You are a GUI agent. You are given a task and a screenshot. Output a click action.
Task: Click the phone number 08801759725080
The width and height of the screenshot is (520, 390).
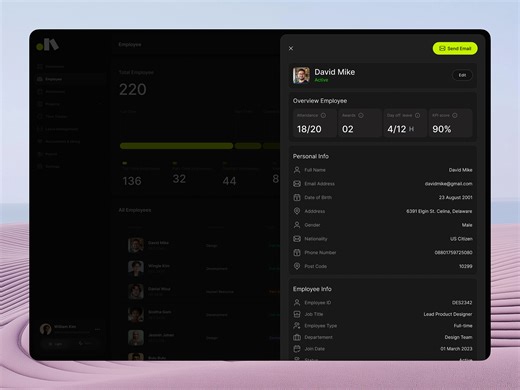pos(453,252)
